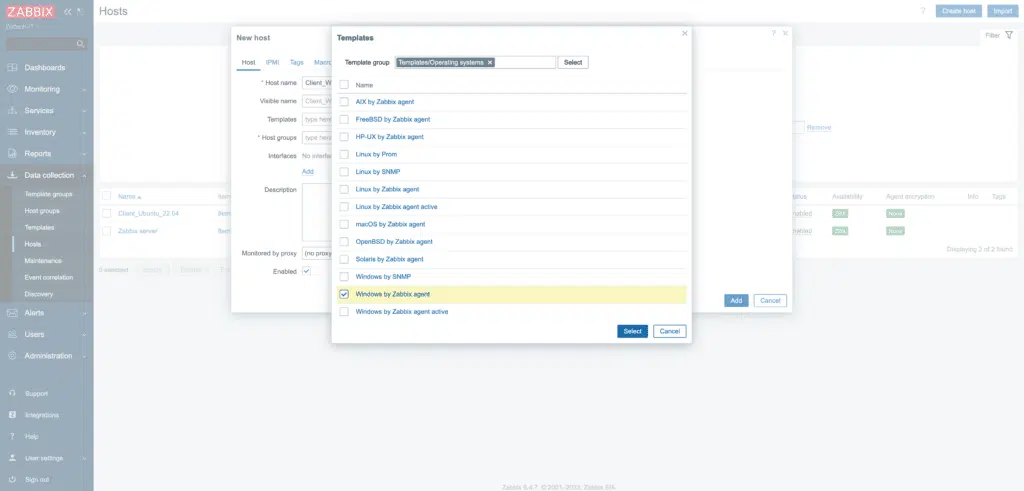
Task: Open Discovery submenu item
Action: [39, 294]
